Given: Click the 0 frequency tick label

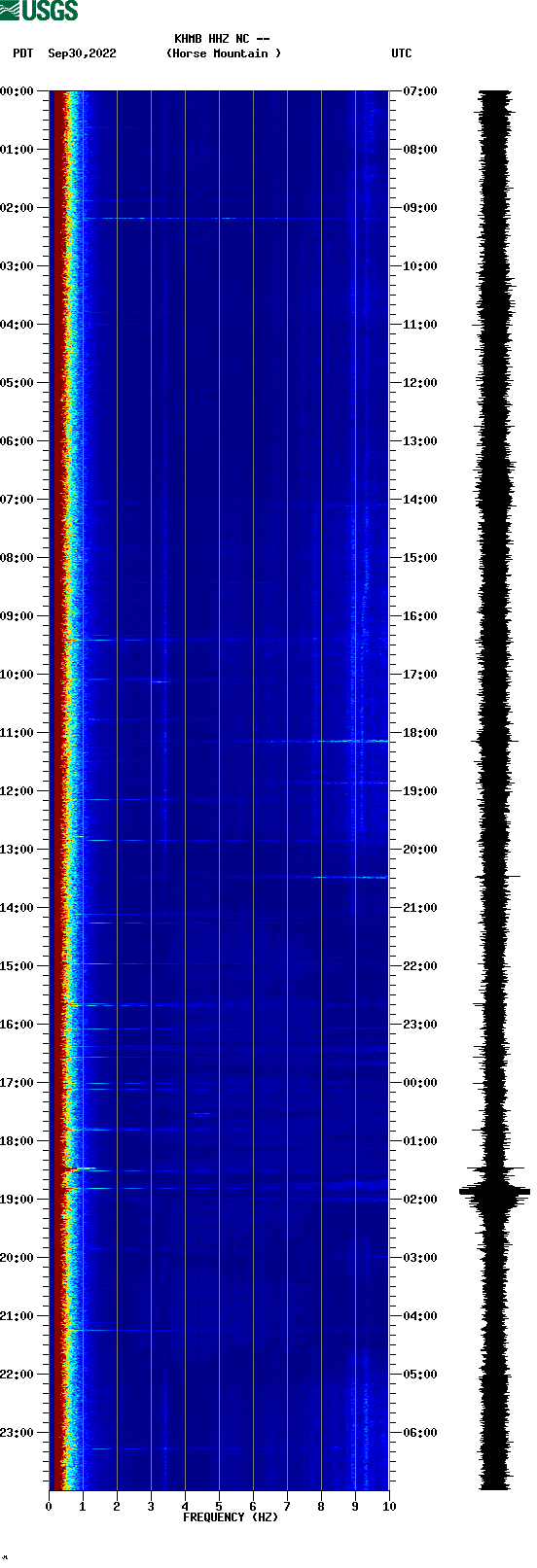Looking at the screenshot, I should coord(49,1507).
